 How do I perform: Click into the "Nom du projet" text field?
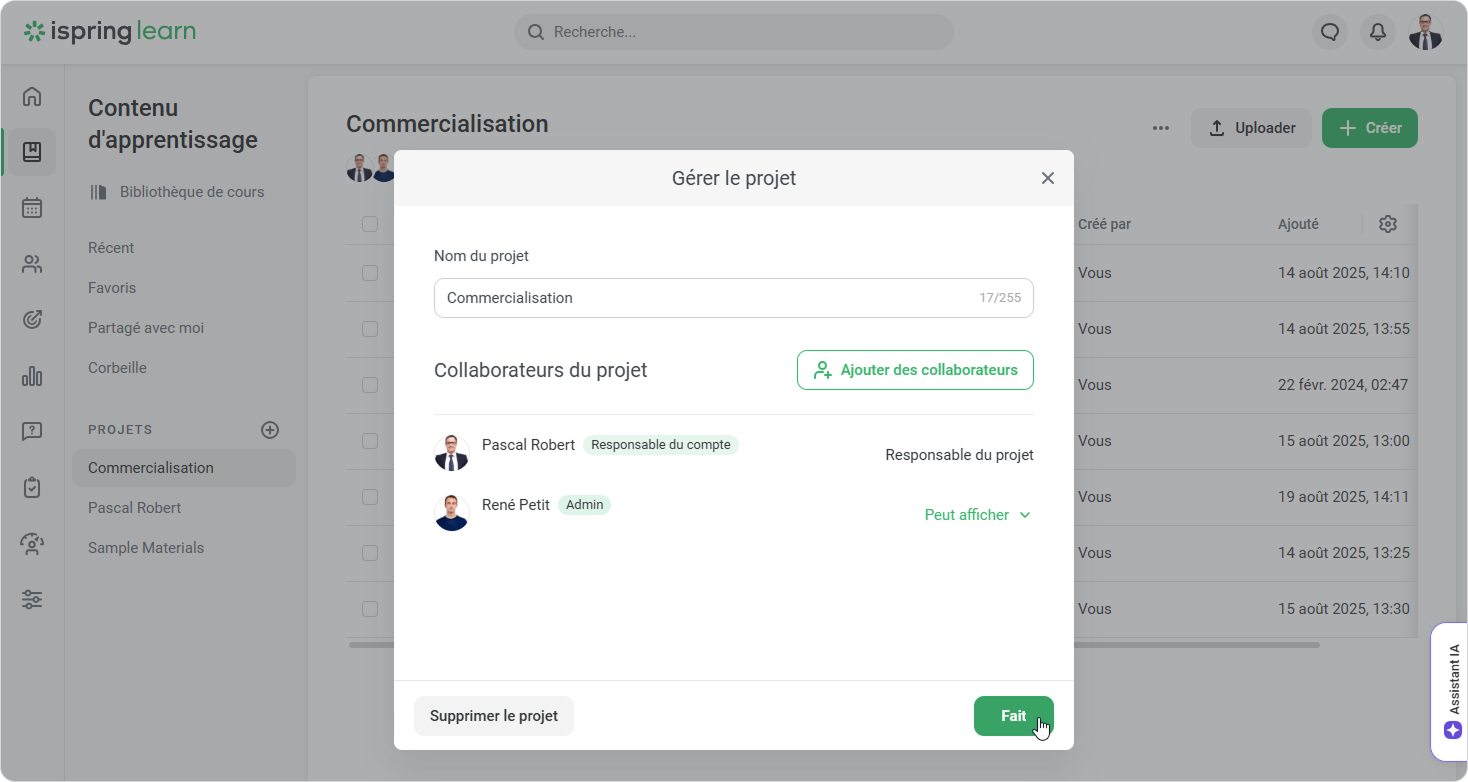point(700,298)
